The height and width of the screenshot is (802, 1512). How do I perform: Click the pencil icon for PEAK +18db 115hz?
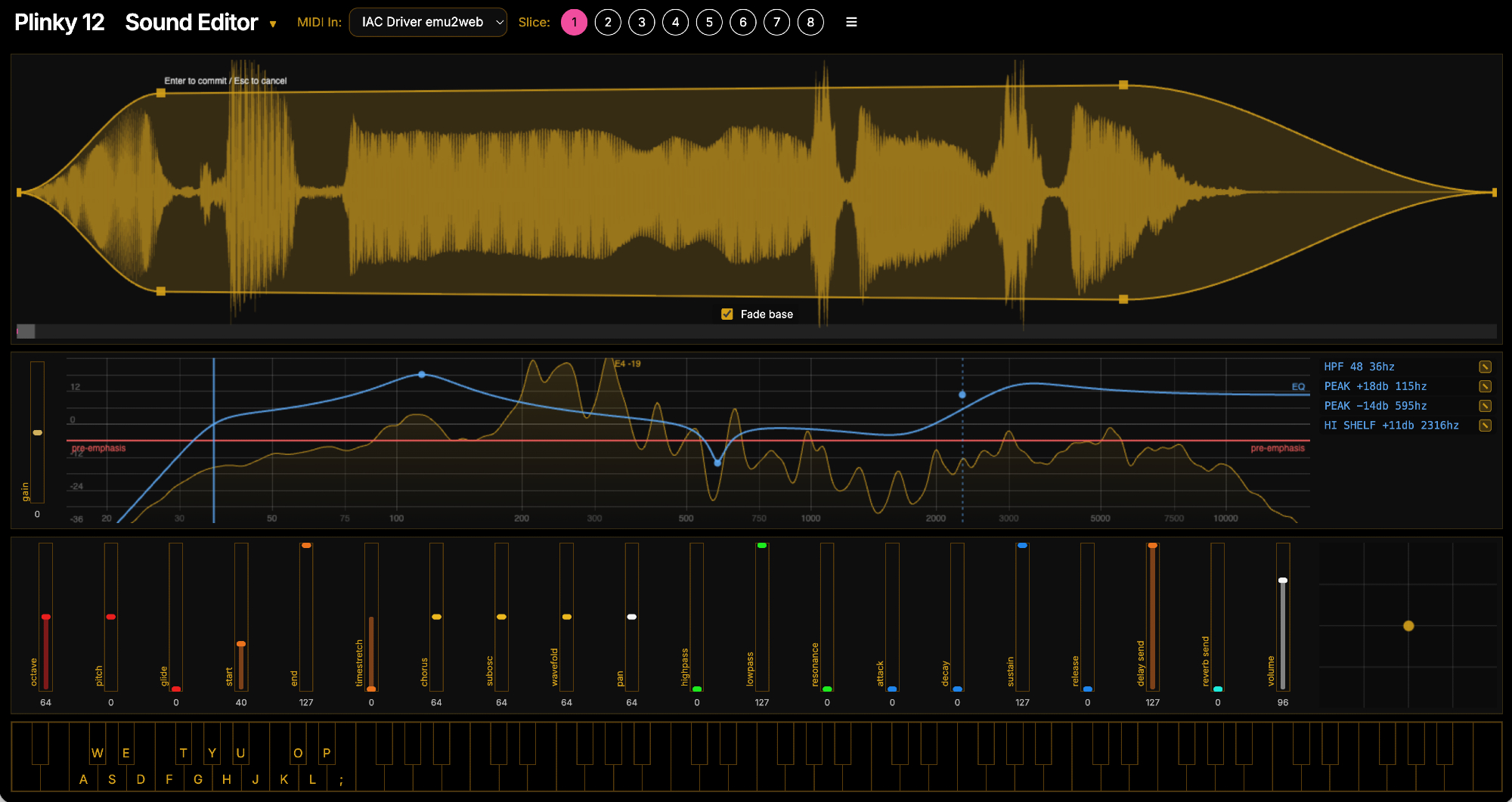1485,386
